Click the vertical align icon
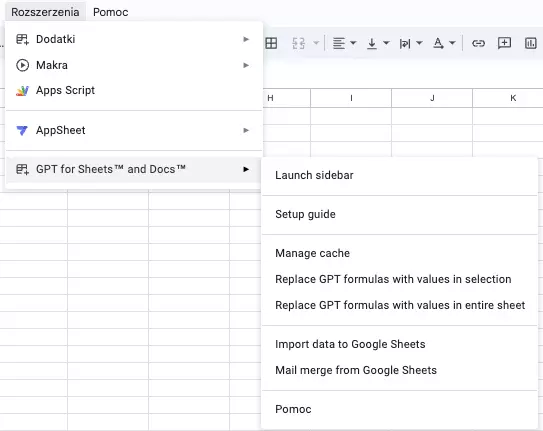 pyautogui.click(x=372, y=43)
